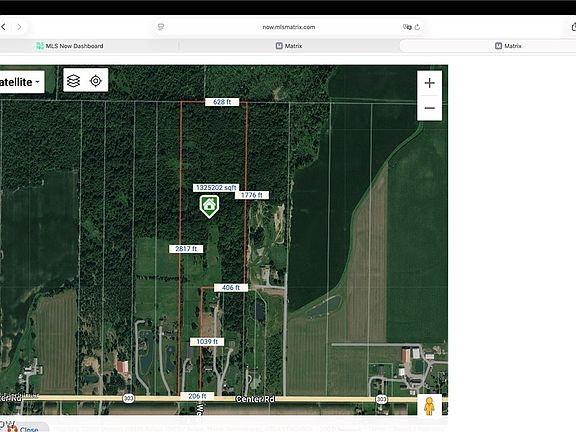Reload the page using refresh icon
576x432 pixels.
417,27
